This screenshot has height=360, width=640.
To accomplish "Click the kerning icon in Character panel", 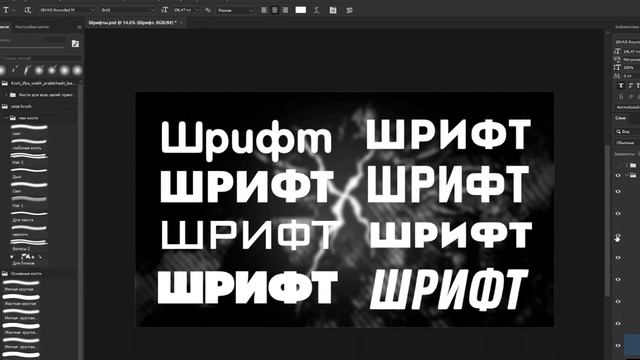I will 617,60.
